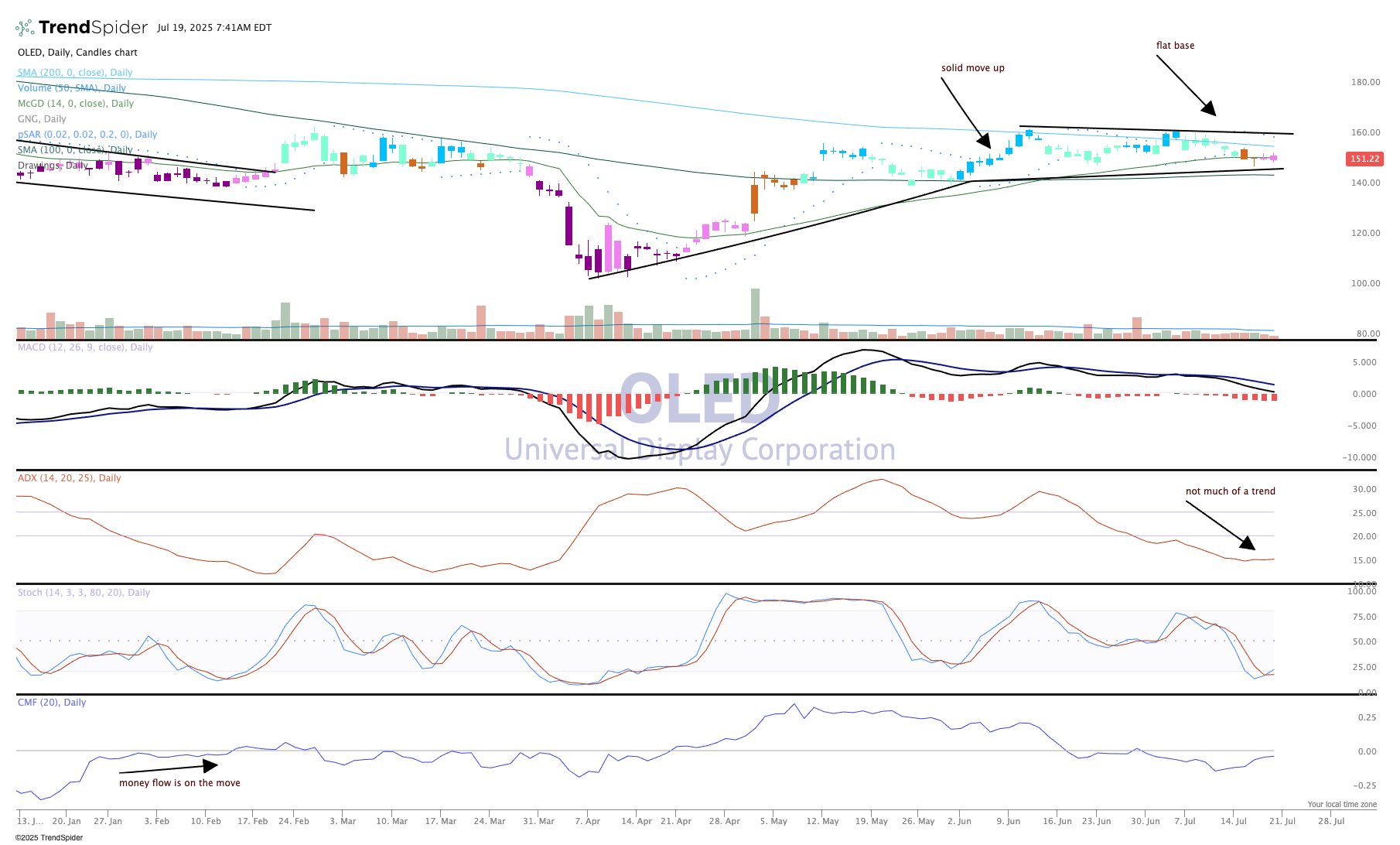Viewport: 1400px width, 845px height.
Task: Open the Stoch (14, 3, 3, 80, 20) panel label
Action: (84, 593)
